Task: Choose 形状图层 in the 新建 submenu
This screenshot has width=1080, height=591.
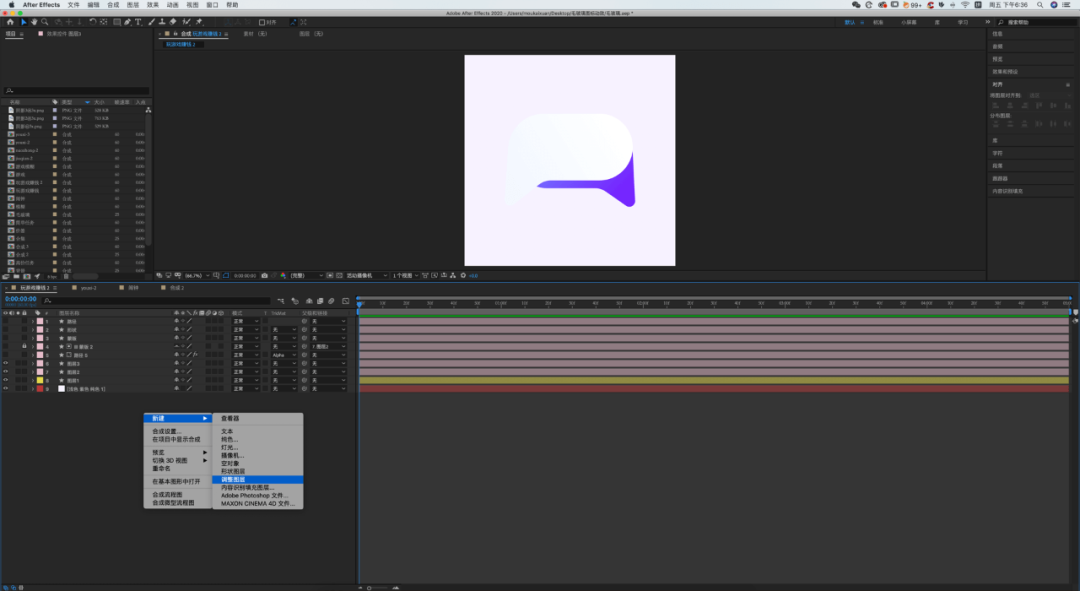Action: pos(233,471)
